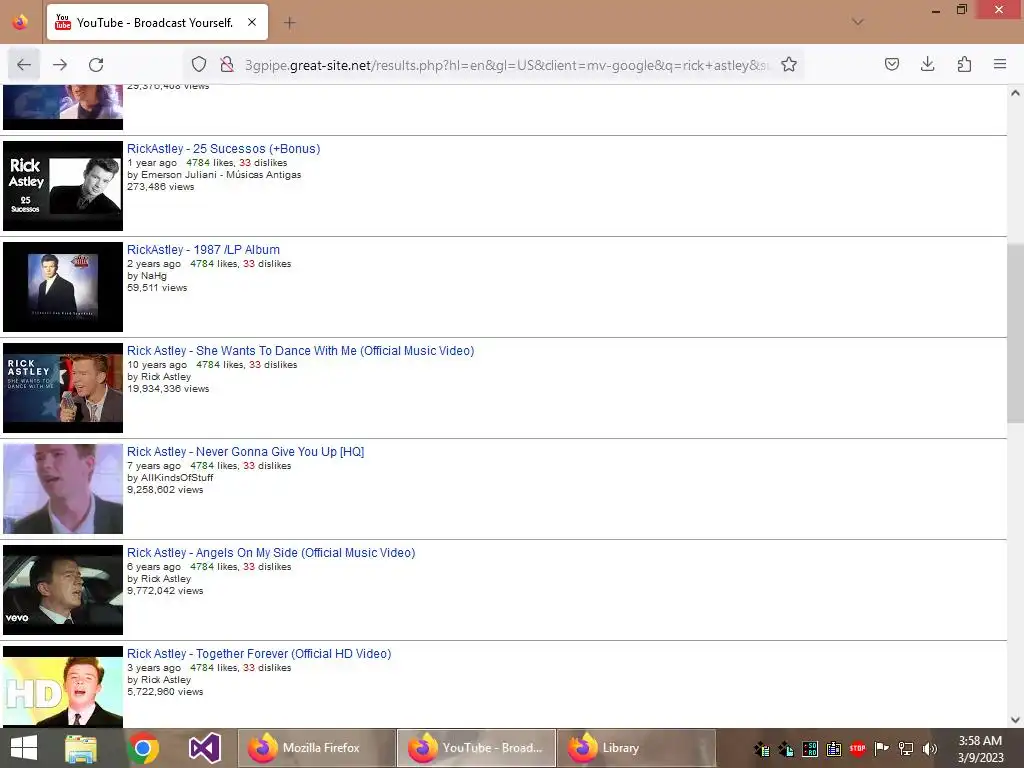Go back to the previous page
This screenshot has height=768, width=1024.
coord(24,65)
